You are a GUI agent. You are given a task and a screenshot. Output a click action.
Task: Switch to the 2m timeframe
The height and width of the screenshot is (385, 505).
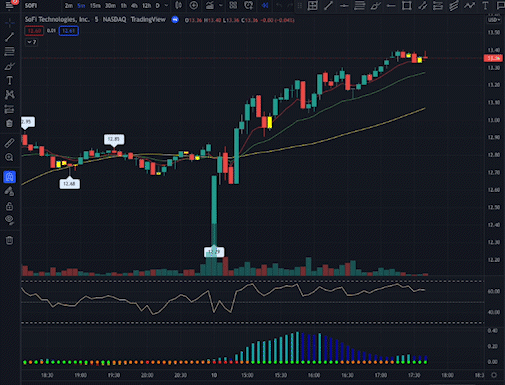(x=69, y=6)
